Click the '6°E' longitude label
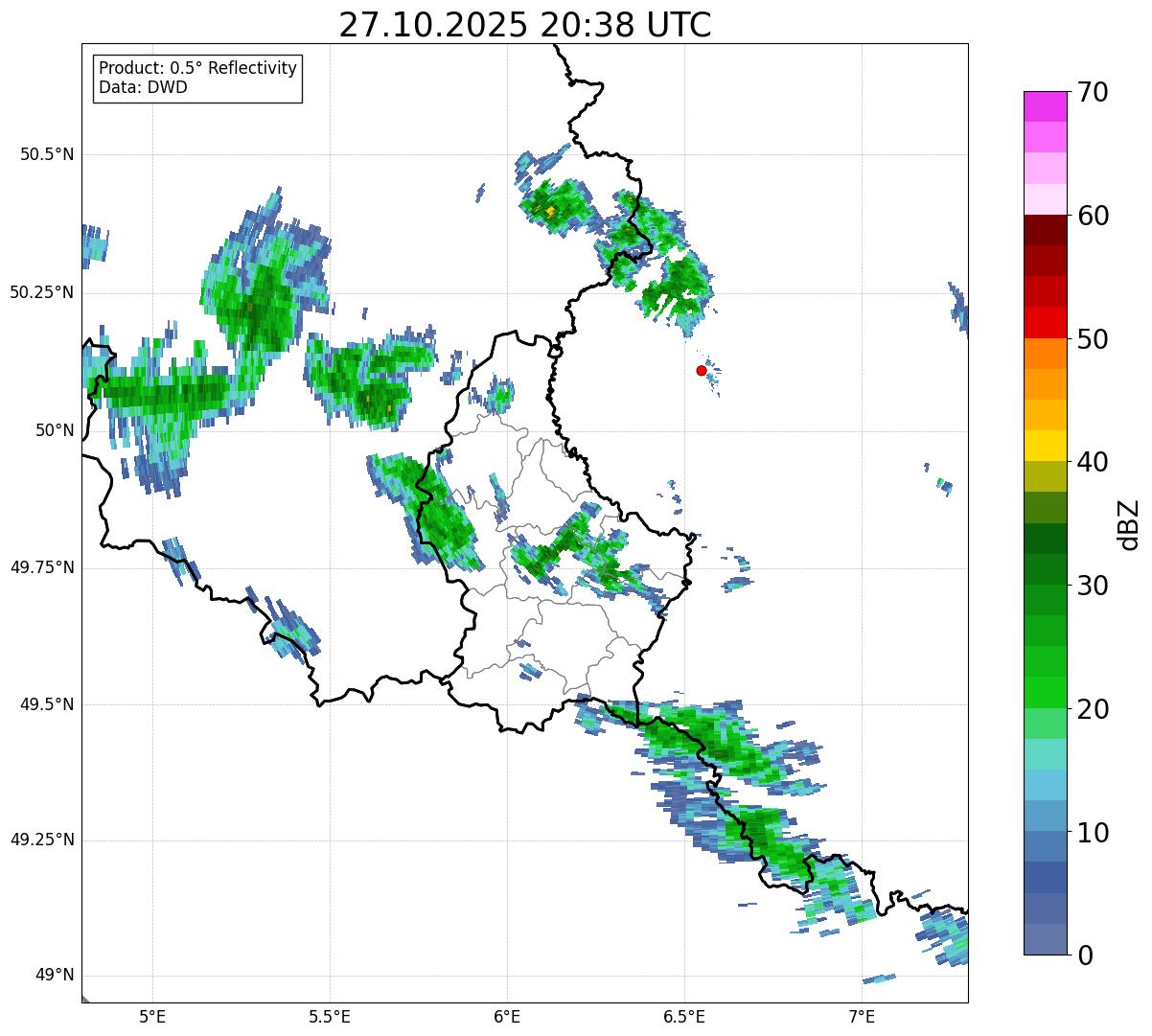 pyautogui.click(x=507, y=1016)
